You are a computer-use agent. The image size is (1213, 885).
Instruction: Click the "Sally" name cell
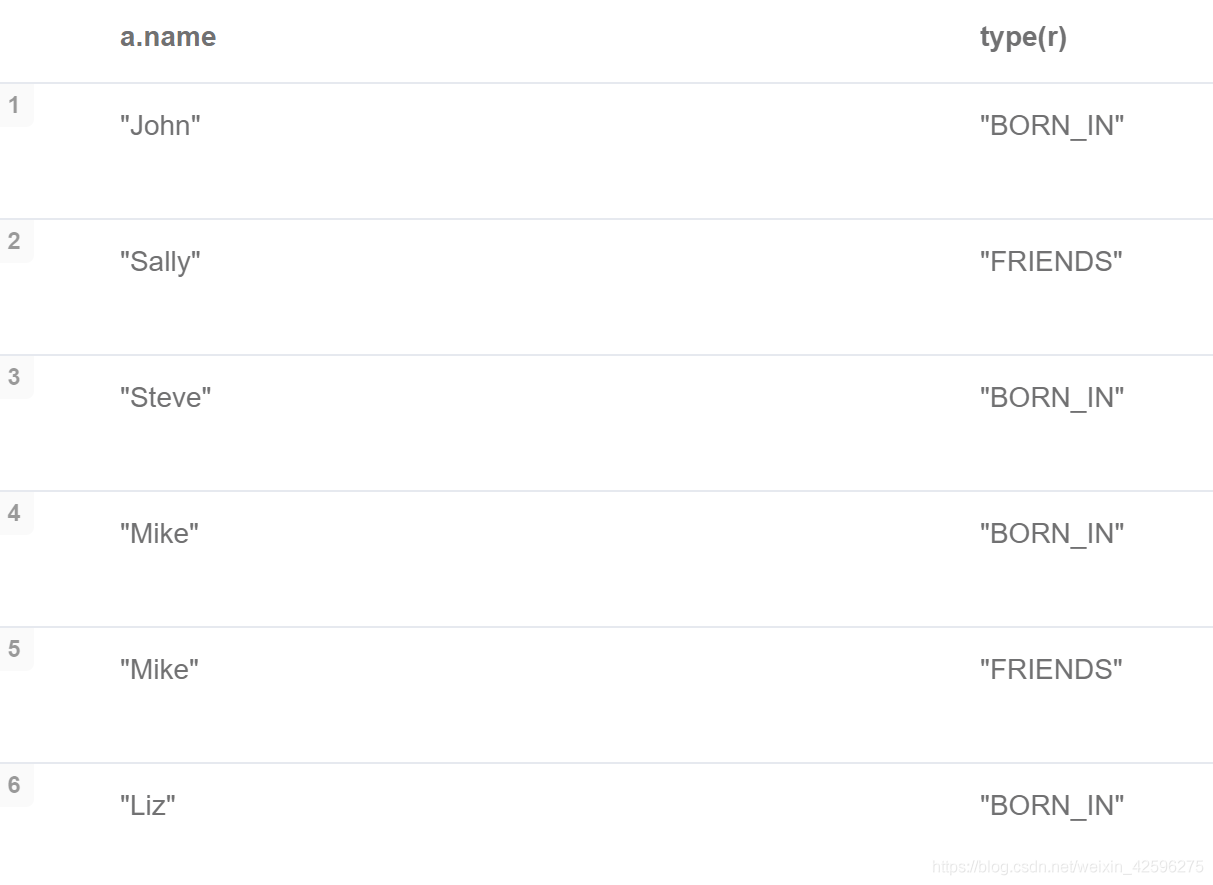click(160, 262)
